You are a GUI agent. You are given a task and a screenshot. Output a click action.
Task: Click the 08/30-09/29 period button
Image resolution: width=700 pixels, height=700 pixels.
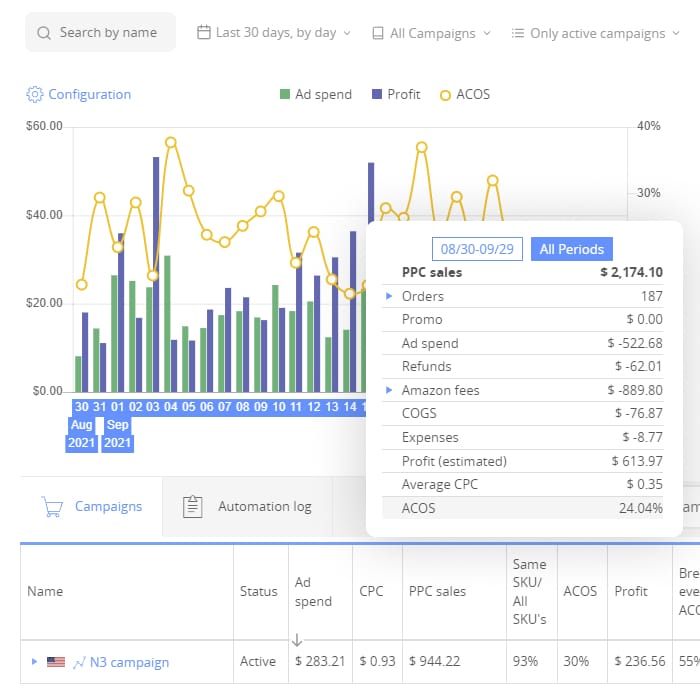point(478,249)
